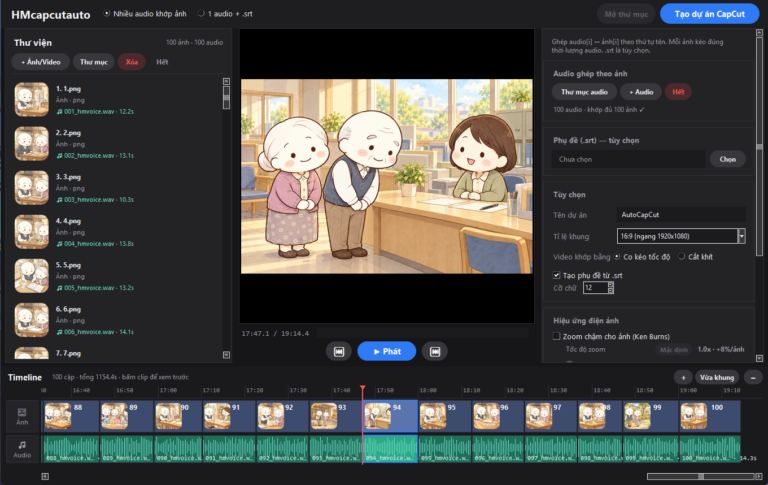
Task: Increase Cỡ chữ with stepper up arrow
Action: tap(610, 285)
